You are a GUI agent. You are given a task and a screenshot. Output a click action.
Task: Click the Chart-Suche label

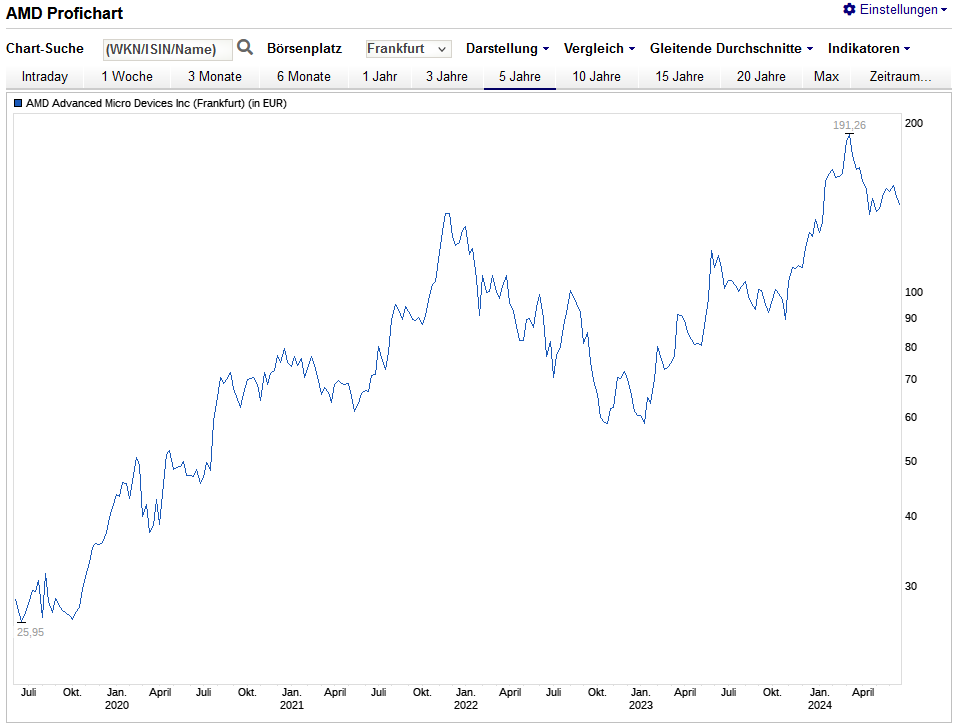click(x=45, y=48)
